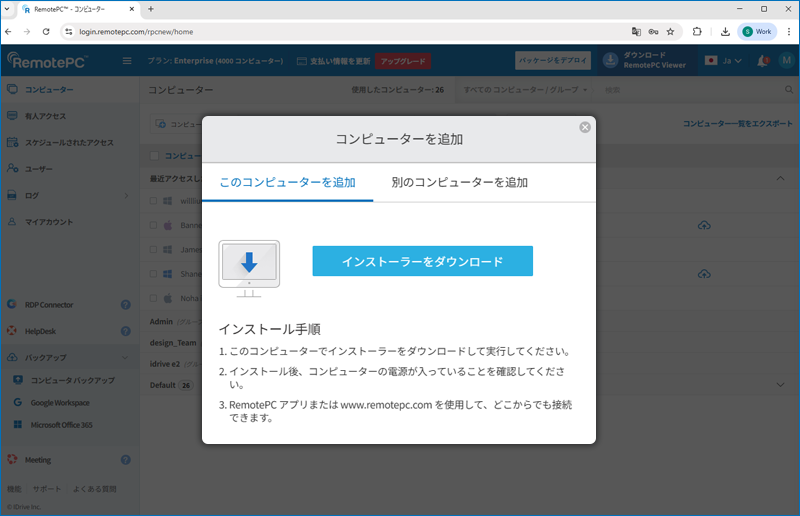Open the M user avatar menu
800x516 pixels.
(x=786, y=60)
